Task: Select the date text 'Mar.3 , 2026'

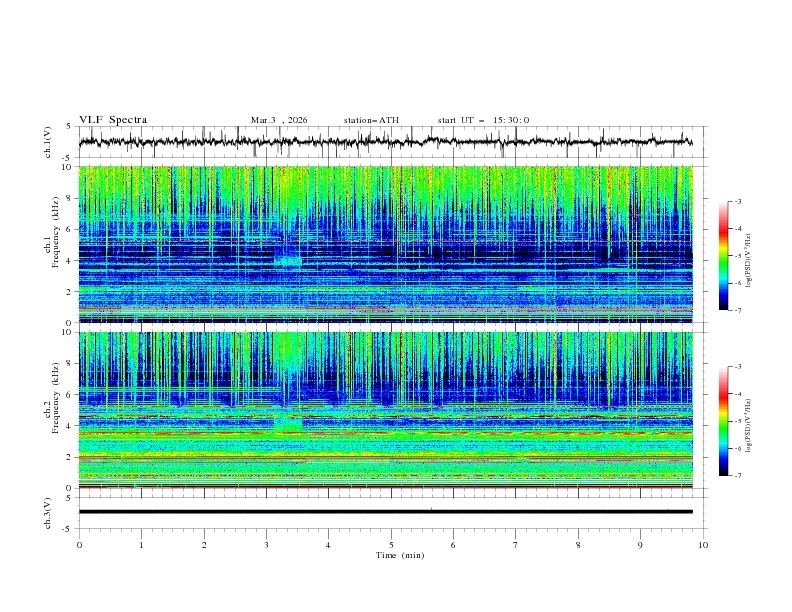Action: point(279,120)
